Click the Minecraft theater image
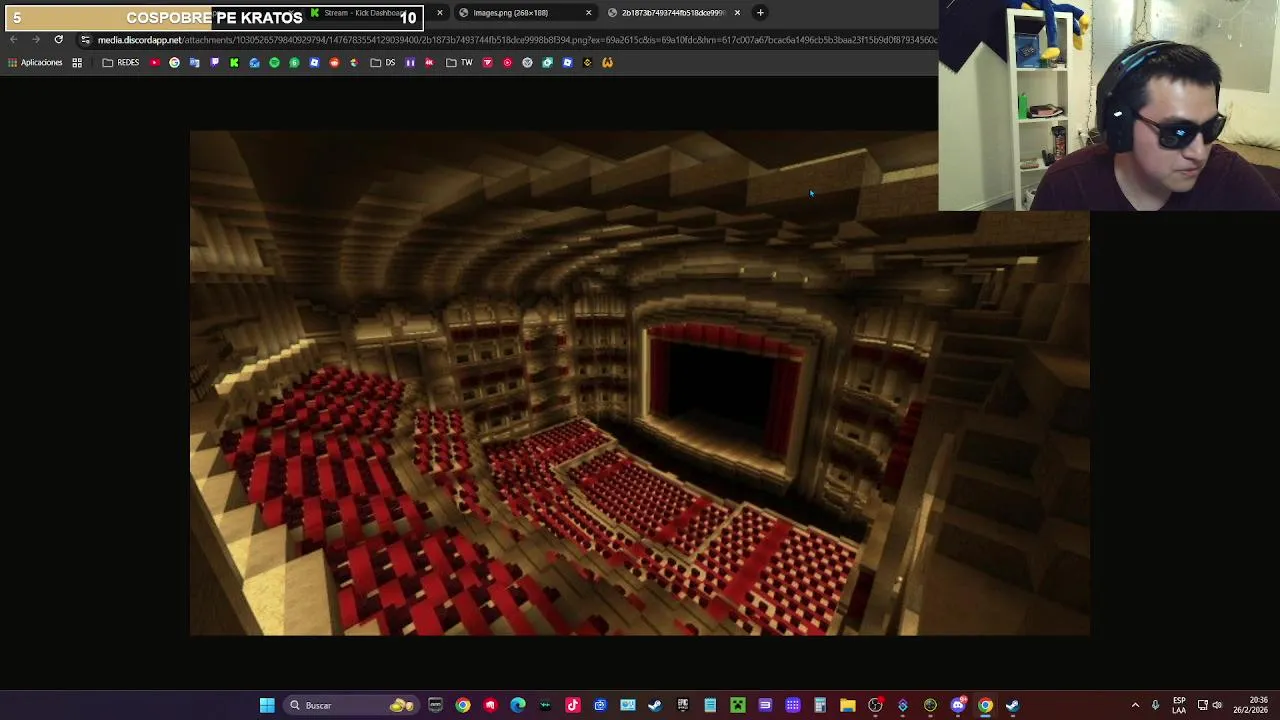The image size is (1280, 720). point(640,383)
